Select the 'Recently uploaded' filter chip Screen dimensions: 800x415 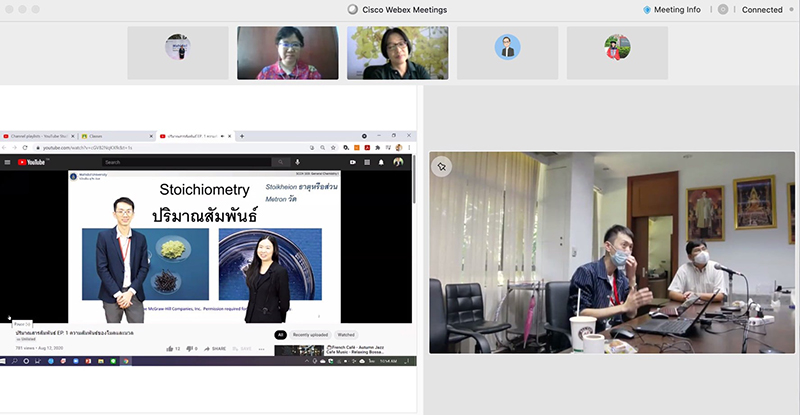coord(310,335)
